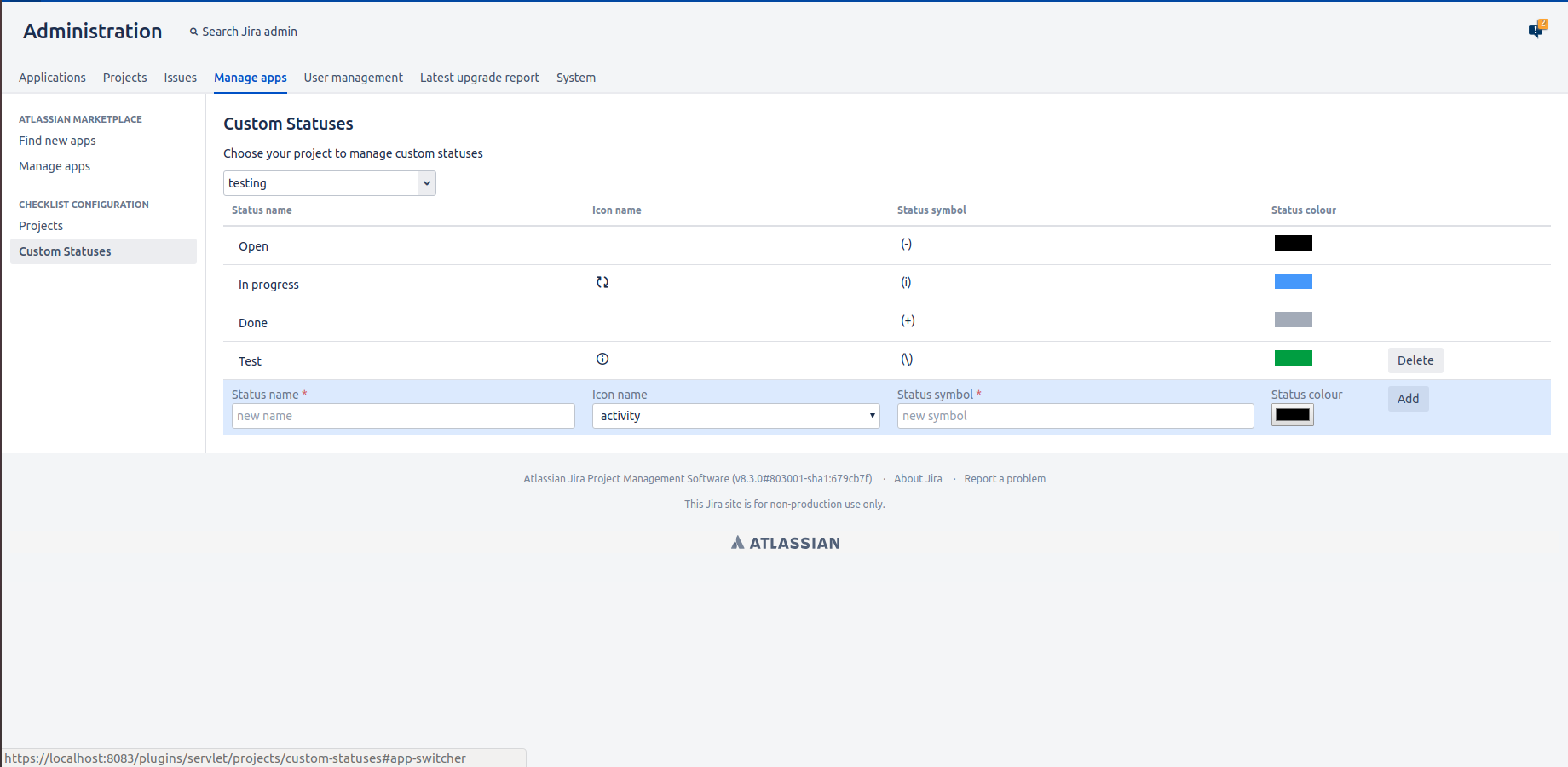Open the notifications speech bubble with badge 2
The height and width of the screenshot is (767, 1568).
[1537, 28]
